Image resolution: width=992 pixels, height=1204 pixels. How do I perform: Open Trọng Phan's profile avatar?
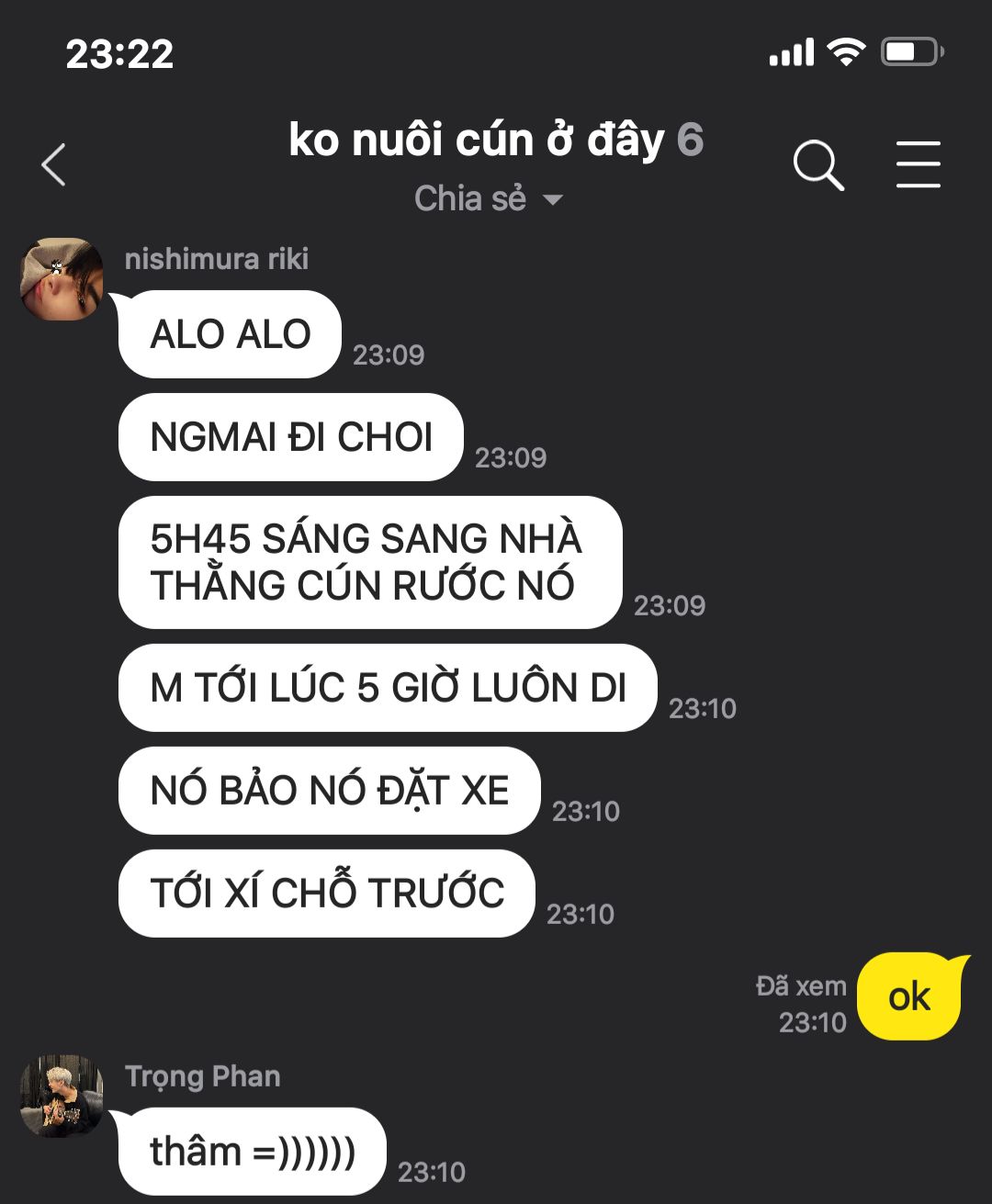coord(62,1096)
